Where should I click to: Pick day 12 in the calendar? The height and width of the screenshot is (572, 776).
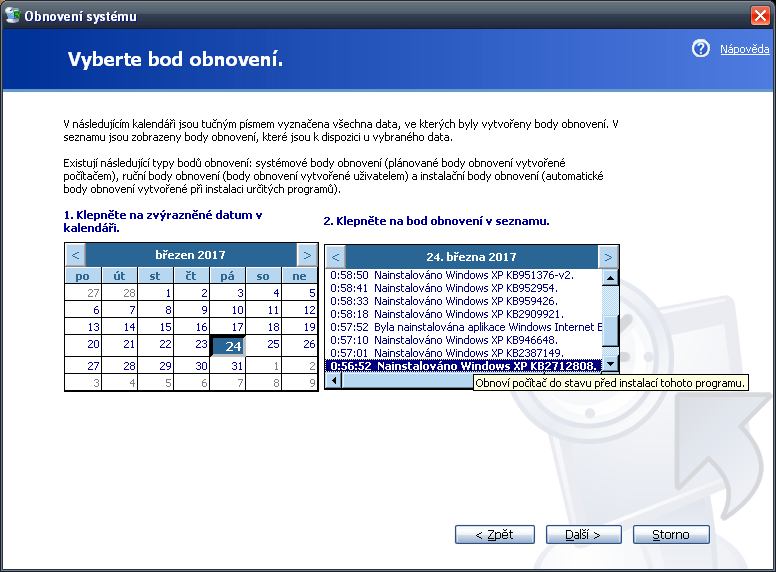[300, 310]
